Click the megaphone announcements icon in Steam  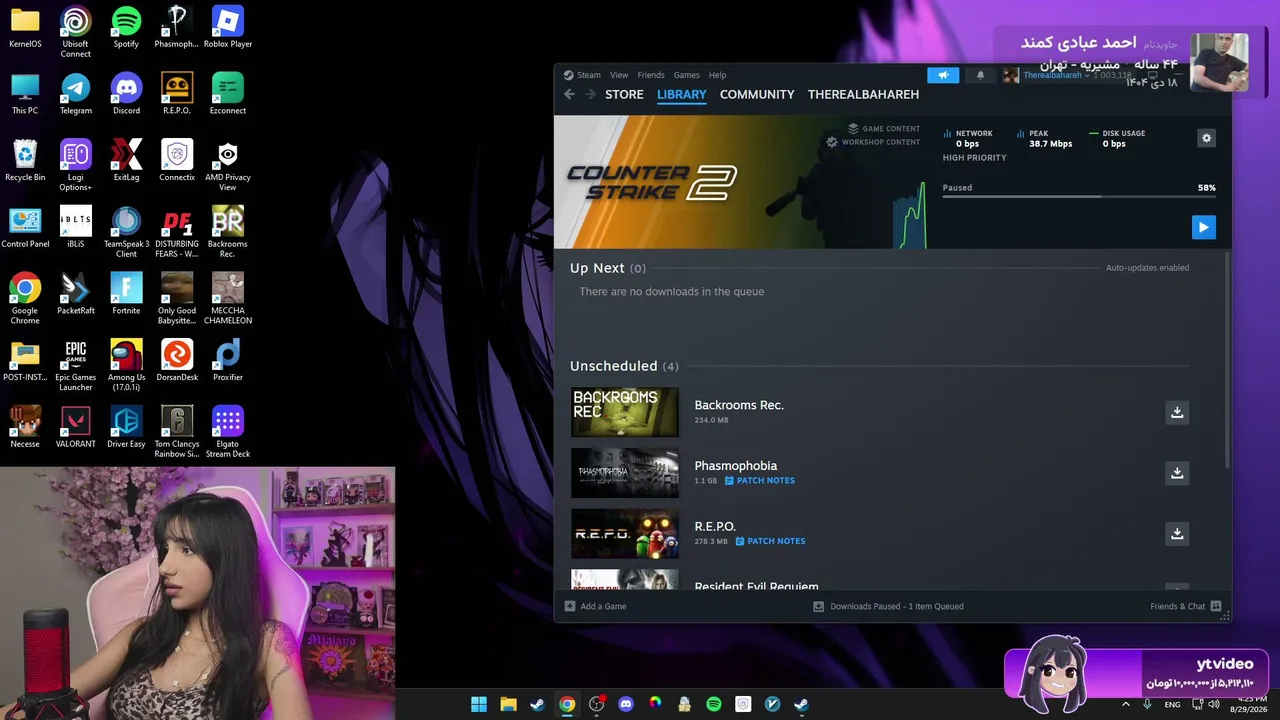[943, 75]
